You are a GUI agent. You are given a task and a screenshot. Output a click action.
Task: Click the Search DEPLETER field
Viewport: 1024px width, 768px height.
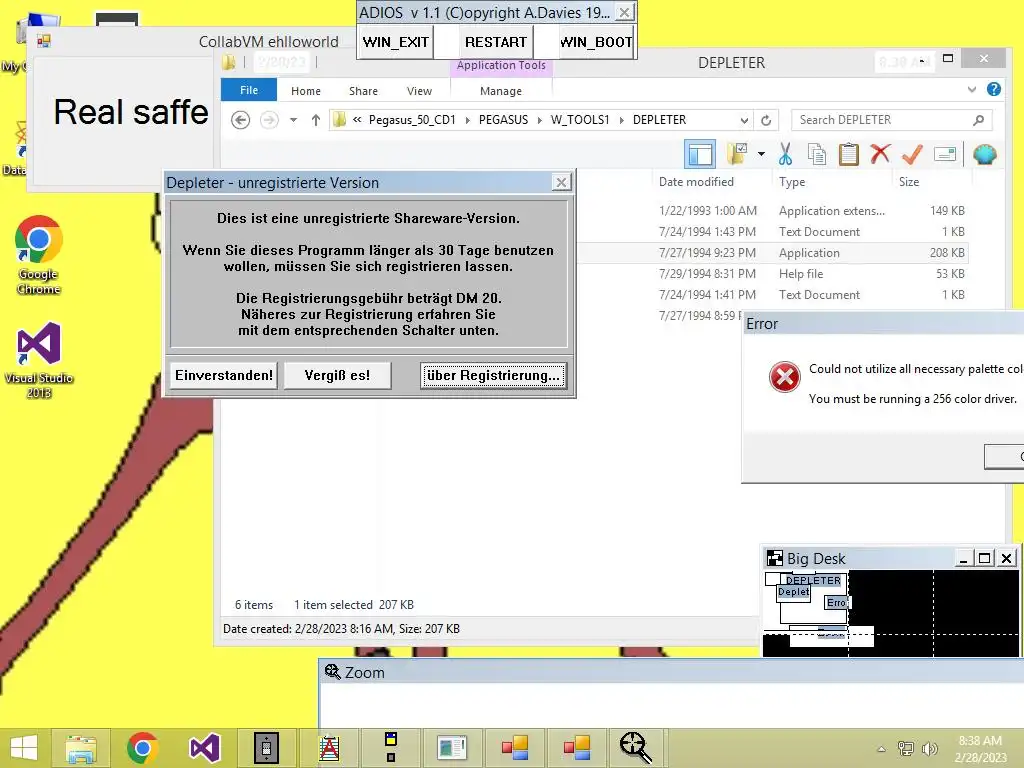point(891,120)
